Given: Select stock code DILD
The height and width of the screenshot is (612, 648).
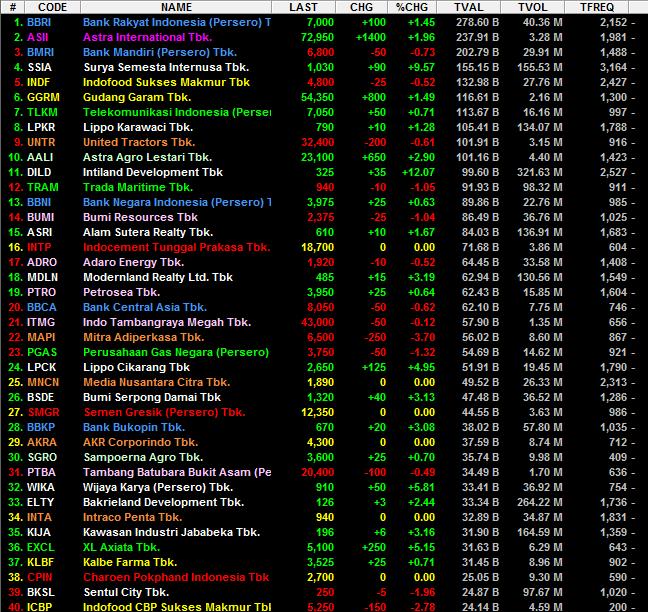Looking at the screenshot, I should 39,172.
